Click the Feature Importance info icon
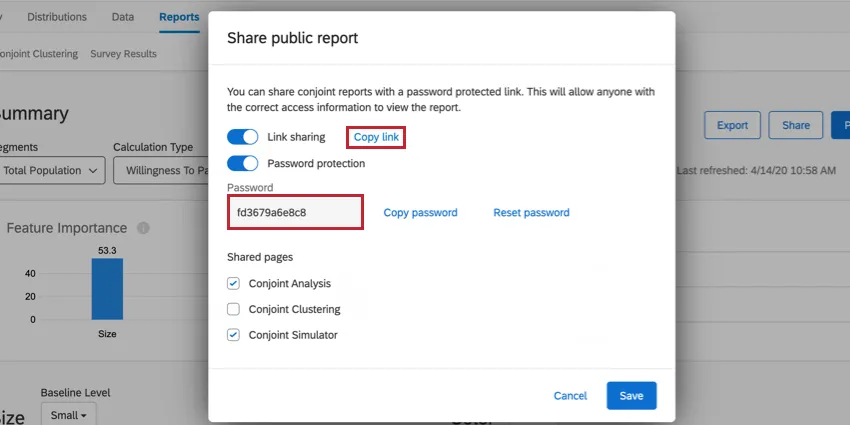 click(x=143, y=228)
